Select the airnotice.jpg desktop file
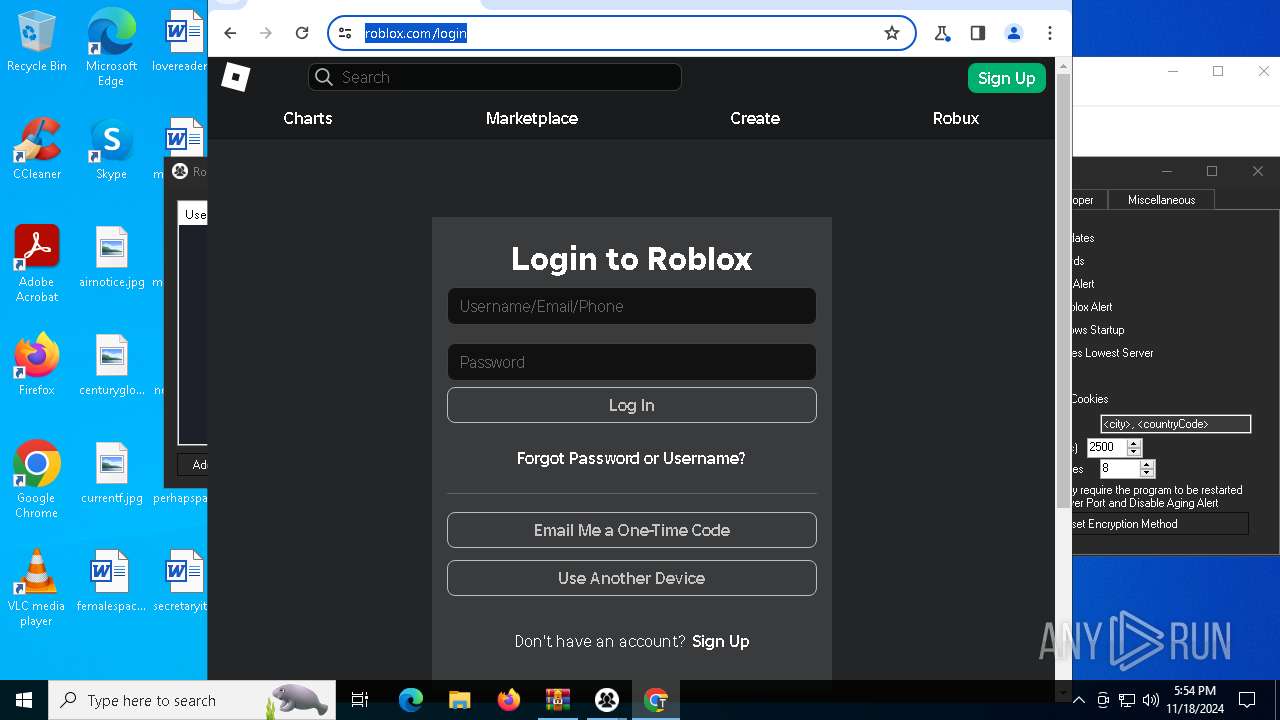The height and width of the screenshot is (720, 1280). coord(111,258)
